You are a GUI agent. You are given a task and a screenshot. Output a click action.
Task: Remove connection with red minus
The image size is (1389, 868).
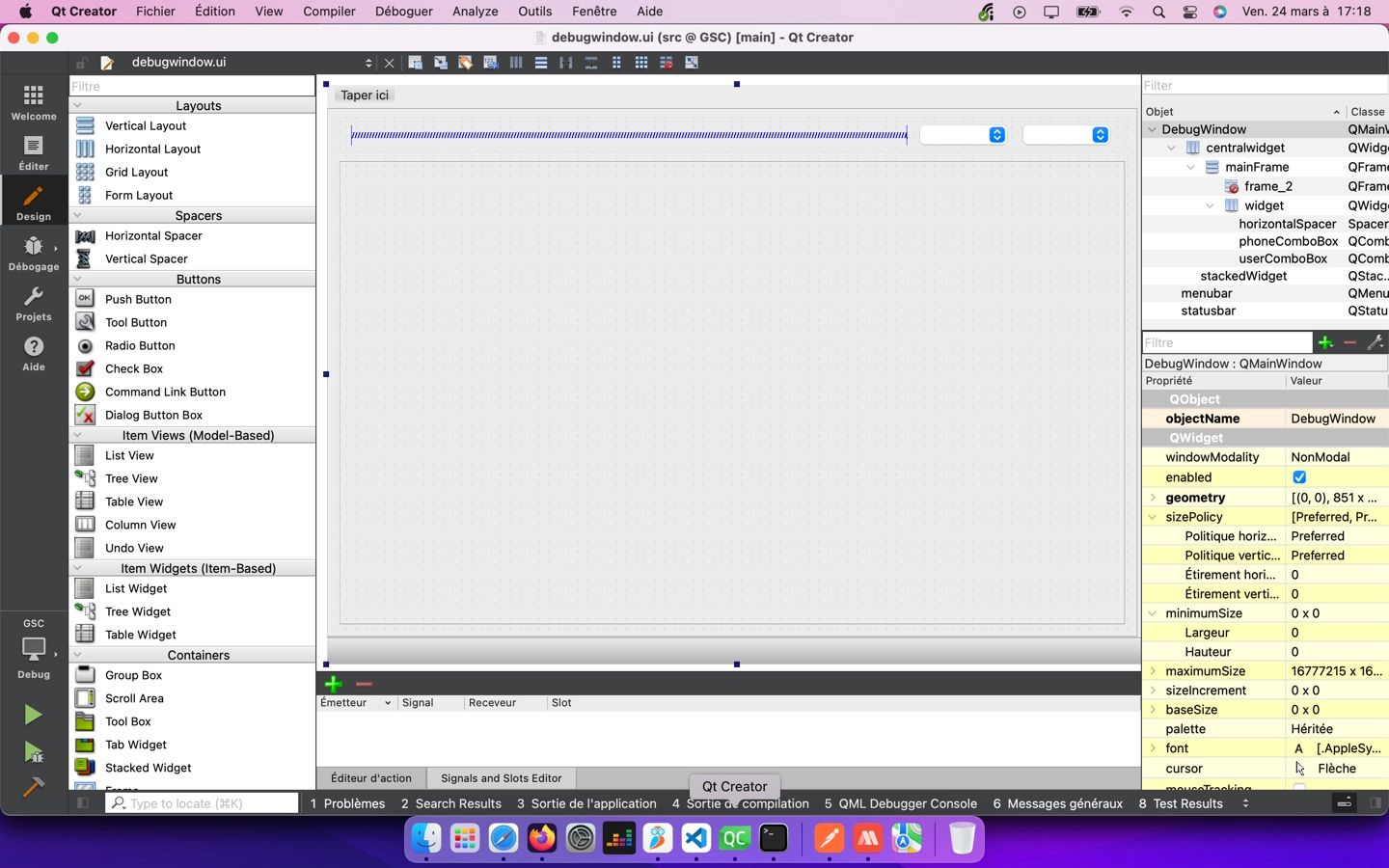coord(364,684)
